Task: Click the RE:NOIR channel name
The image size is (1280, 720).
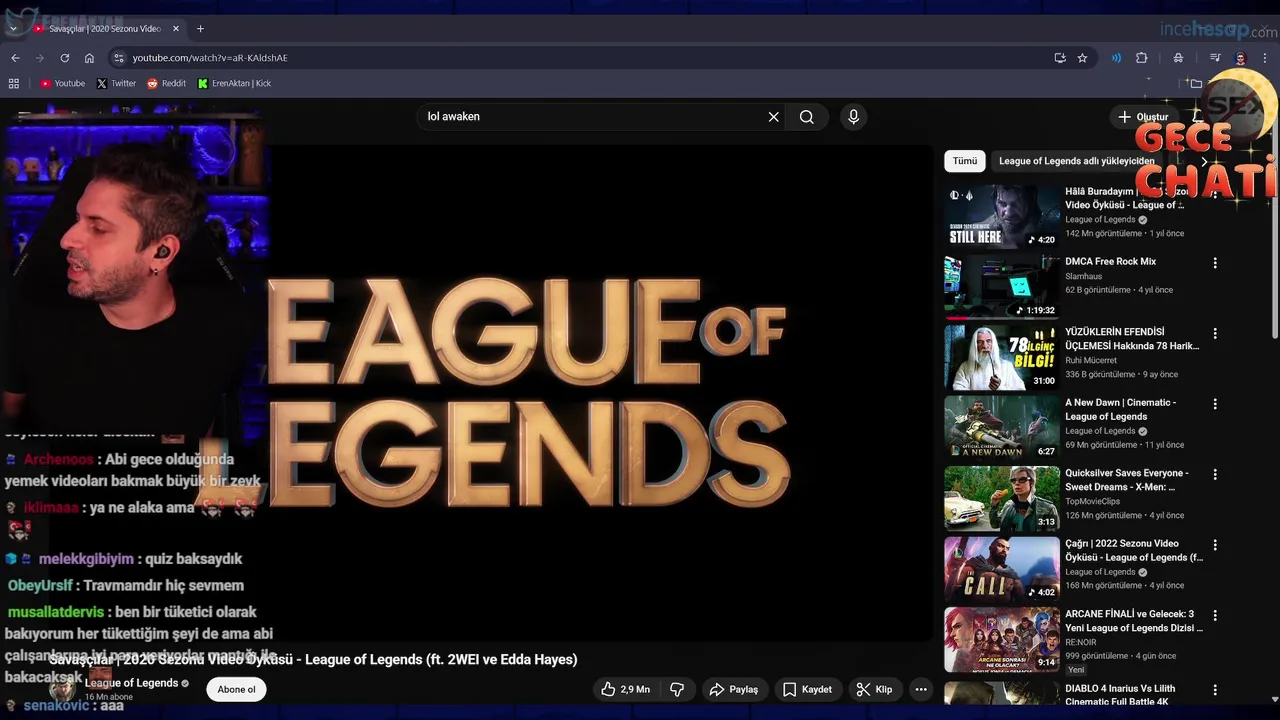Action: 1081,642
